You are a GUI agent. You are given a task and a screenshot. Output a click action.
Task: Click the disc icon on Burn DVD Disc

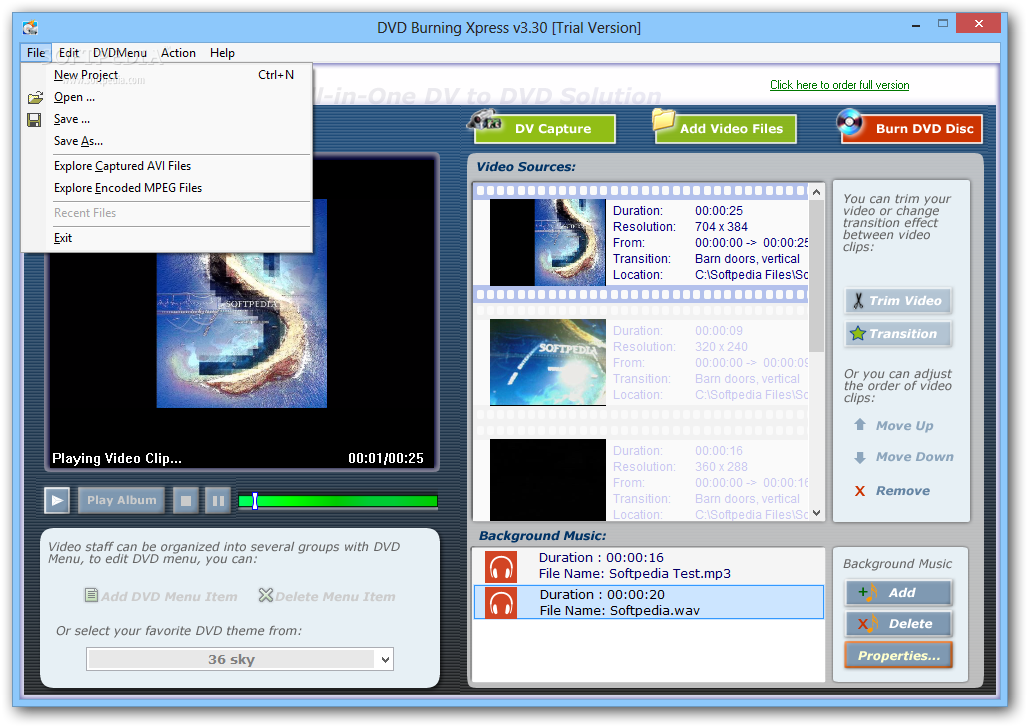850,122
